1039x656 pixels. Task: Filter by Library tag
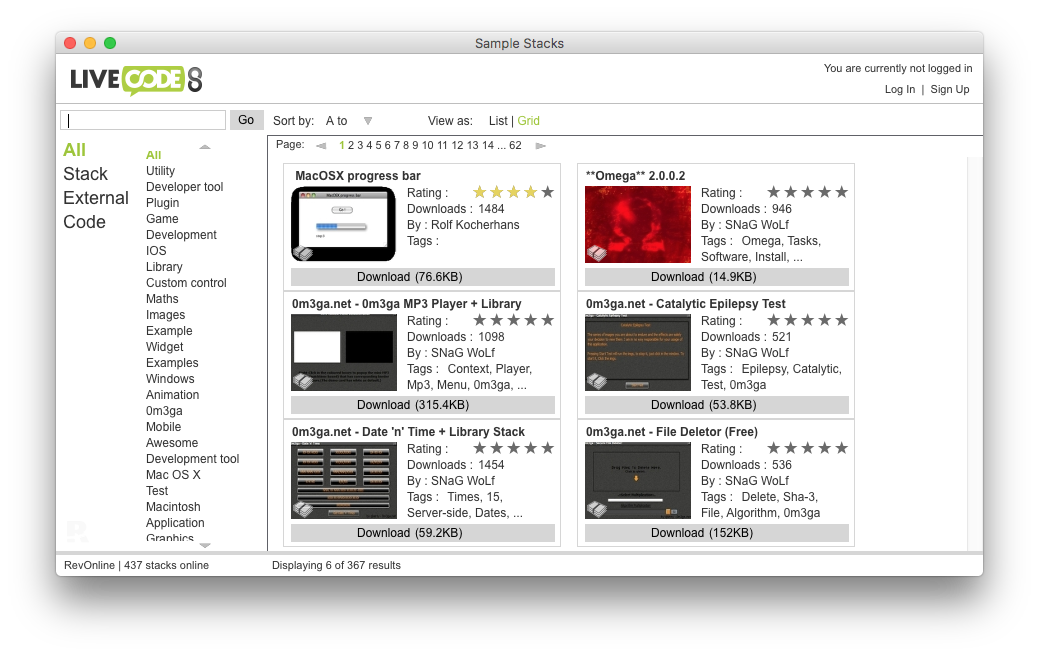pos(164,266)
